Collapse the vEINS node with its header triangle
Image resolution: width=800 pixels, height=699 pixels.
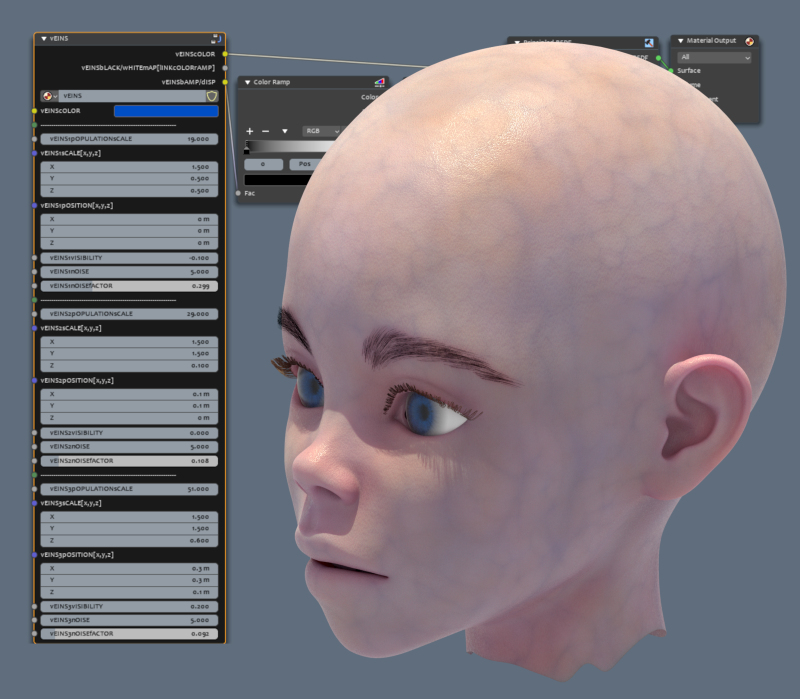click(43, 39)
